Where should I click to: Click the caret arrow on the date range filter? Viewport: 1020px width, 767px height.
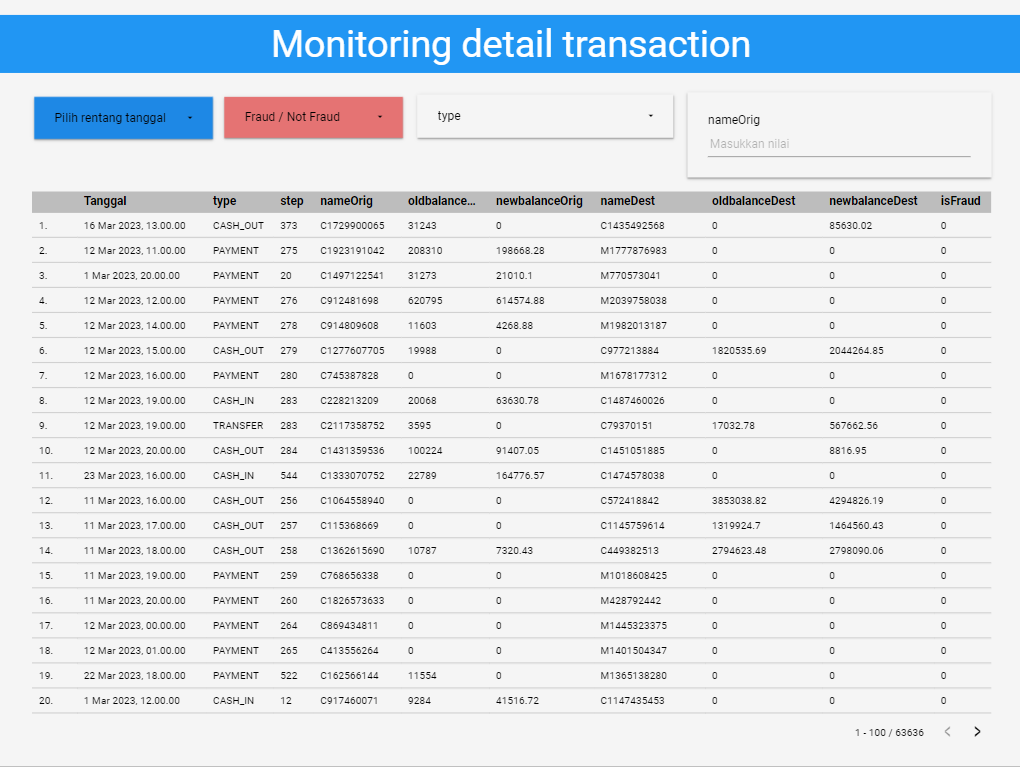(x=190, y=117)
